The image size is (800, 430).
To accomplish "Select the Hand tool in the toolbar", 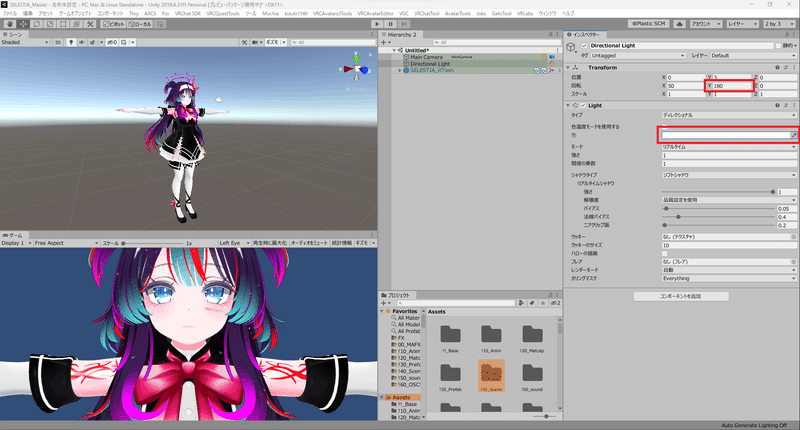I will 10,24.
